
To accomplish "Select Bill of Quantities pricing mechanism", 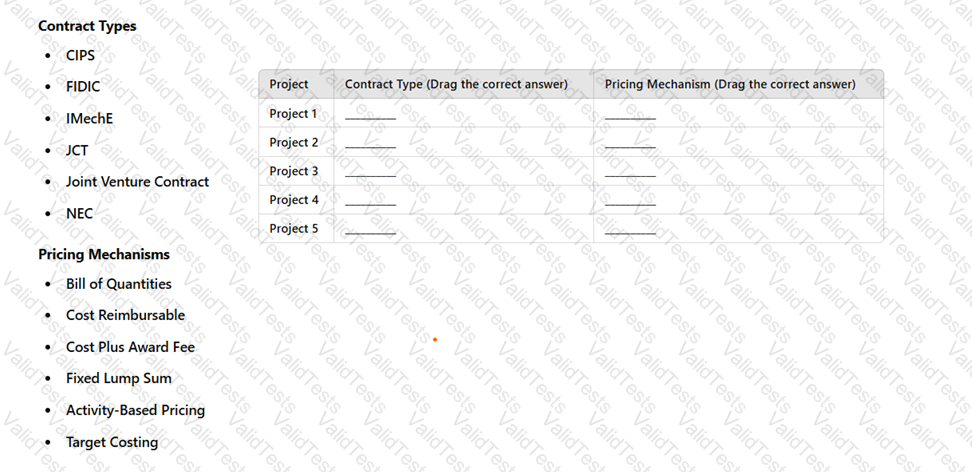I will 118,284.
